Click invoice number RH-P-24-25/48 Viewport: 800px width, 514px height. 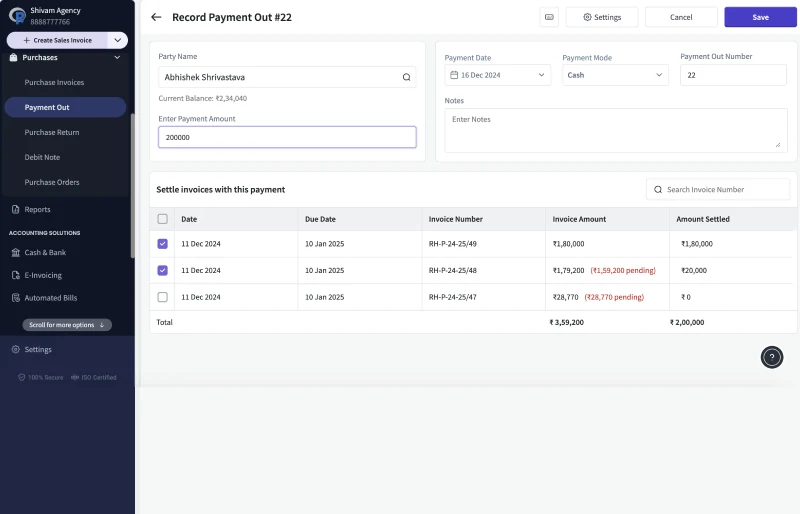(x=453, y=271)
